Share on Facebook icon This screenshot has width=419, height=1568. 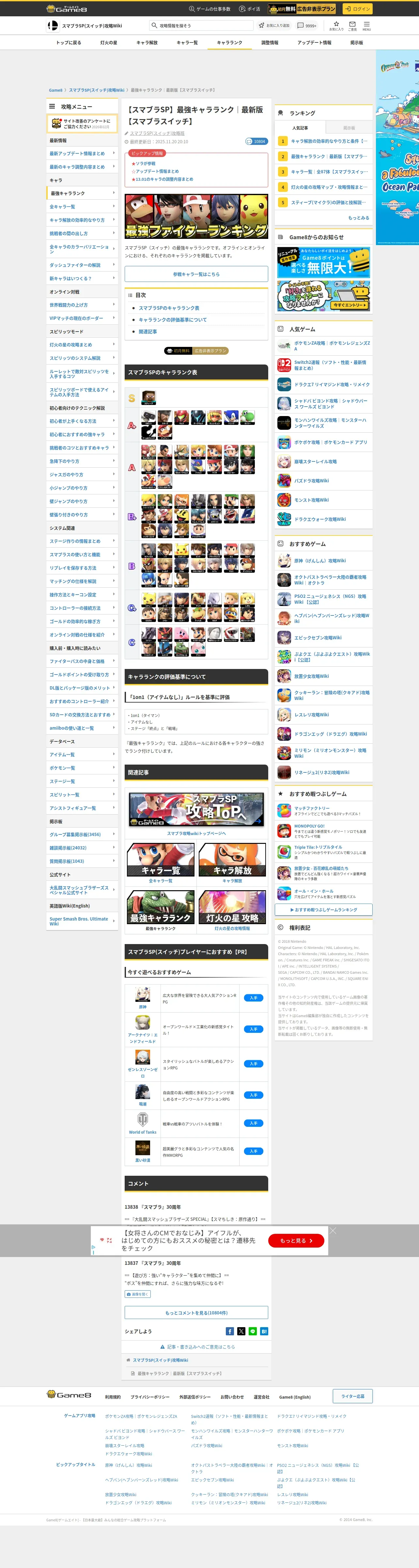[230, 1331]
